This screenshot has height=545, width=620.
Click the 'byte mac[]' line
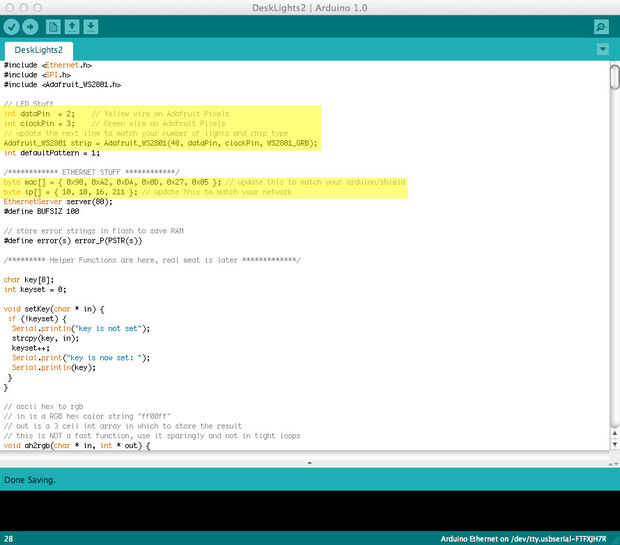(x=204, y=182)
